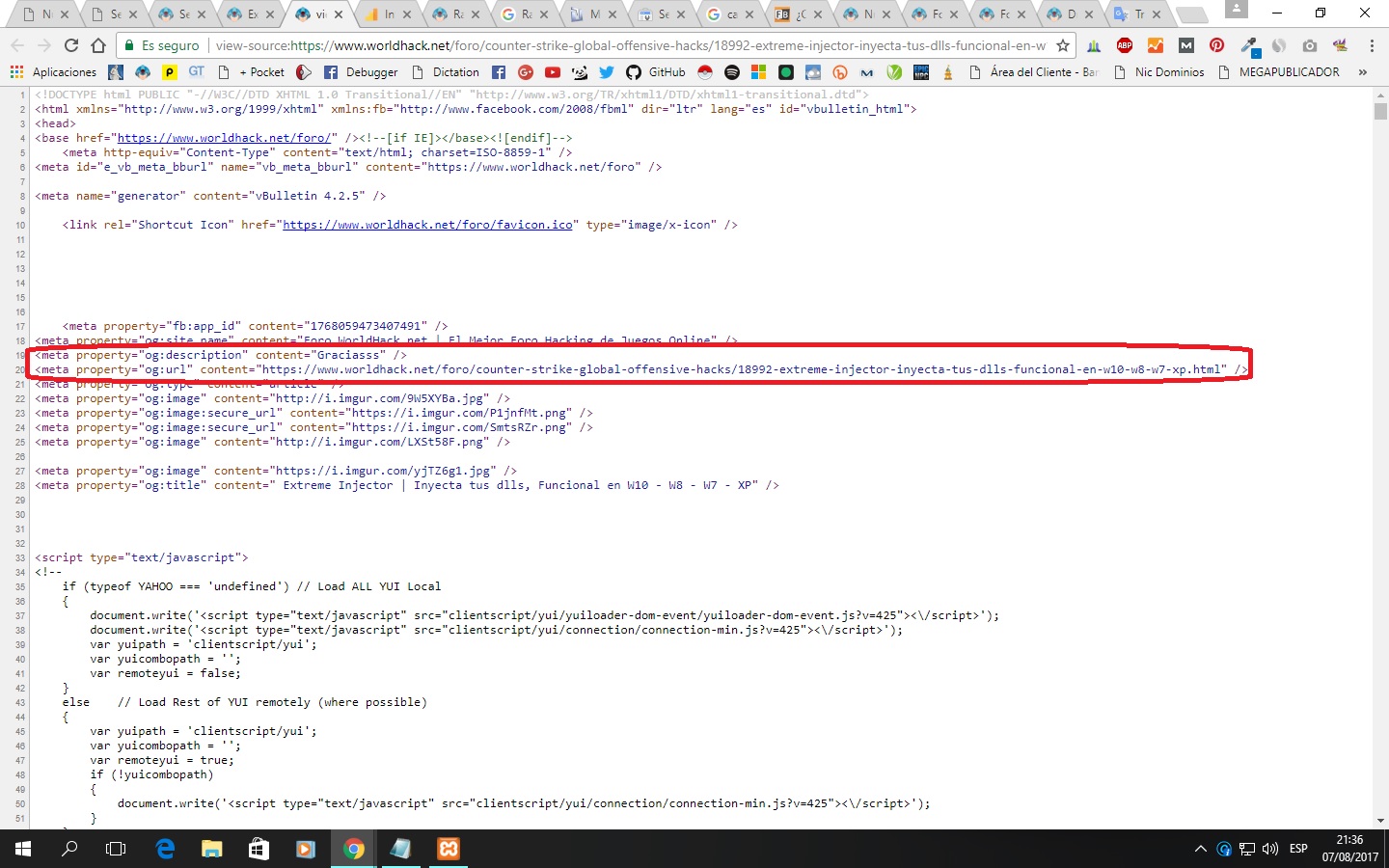Open the ESP keyboard language switcher
1389x868 pixels.
coord(1298,849)
